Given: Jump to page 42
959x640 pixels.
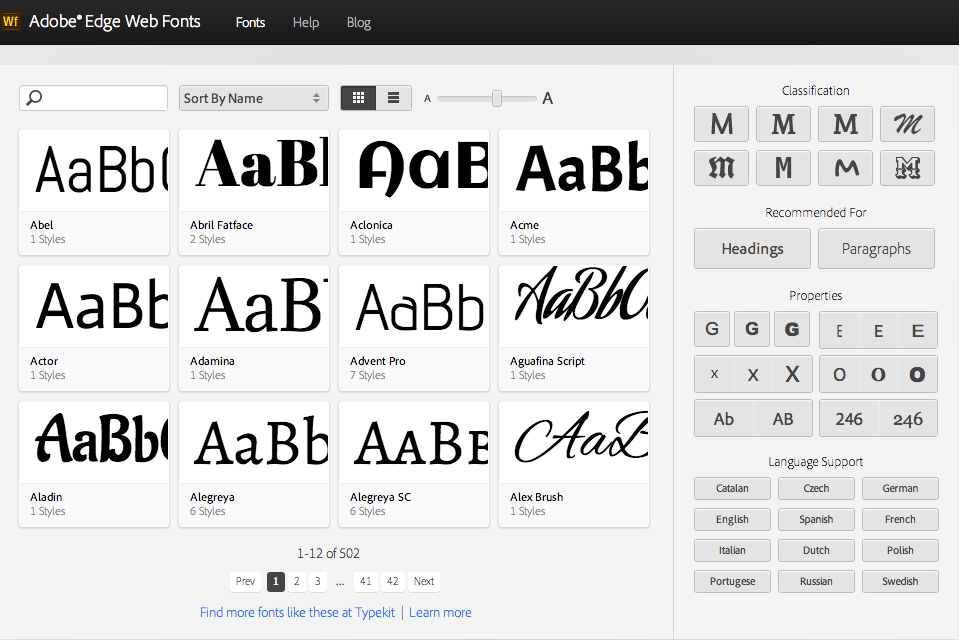Looking at the screenshot, I should click(393, 581).
